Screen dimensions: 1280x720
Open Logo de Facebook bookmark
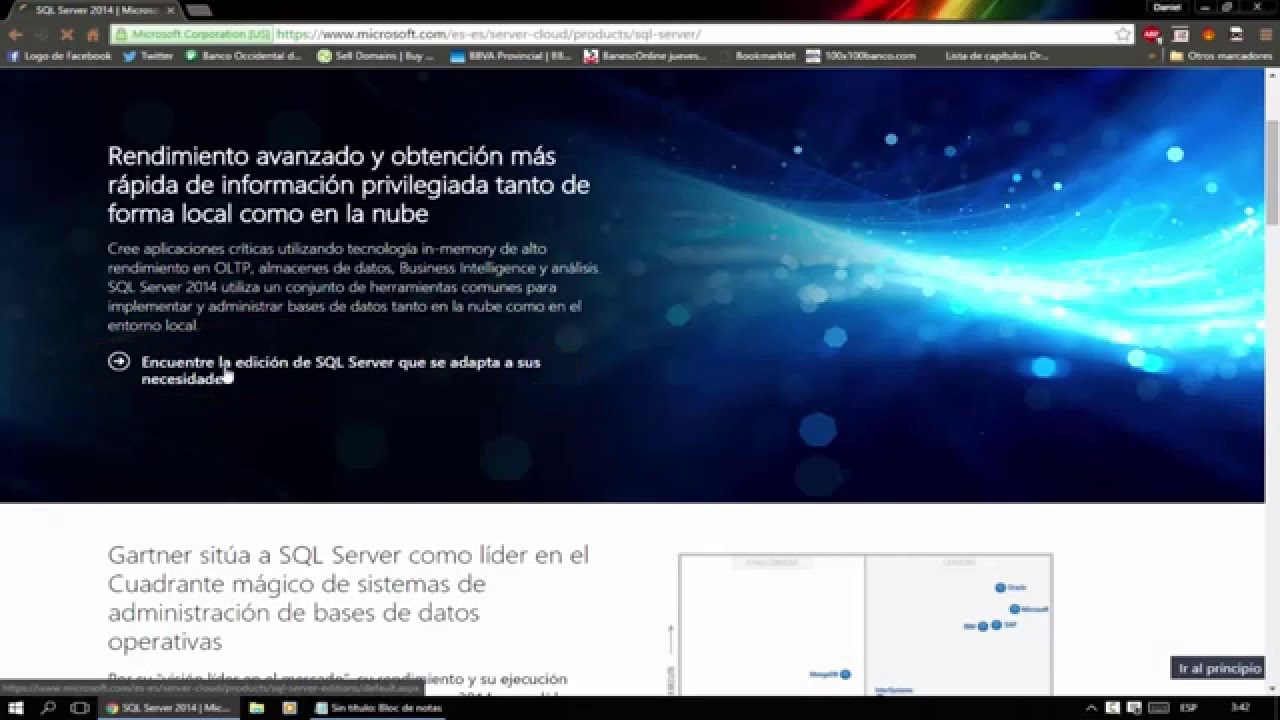pos(59,56)
